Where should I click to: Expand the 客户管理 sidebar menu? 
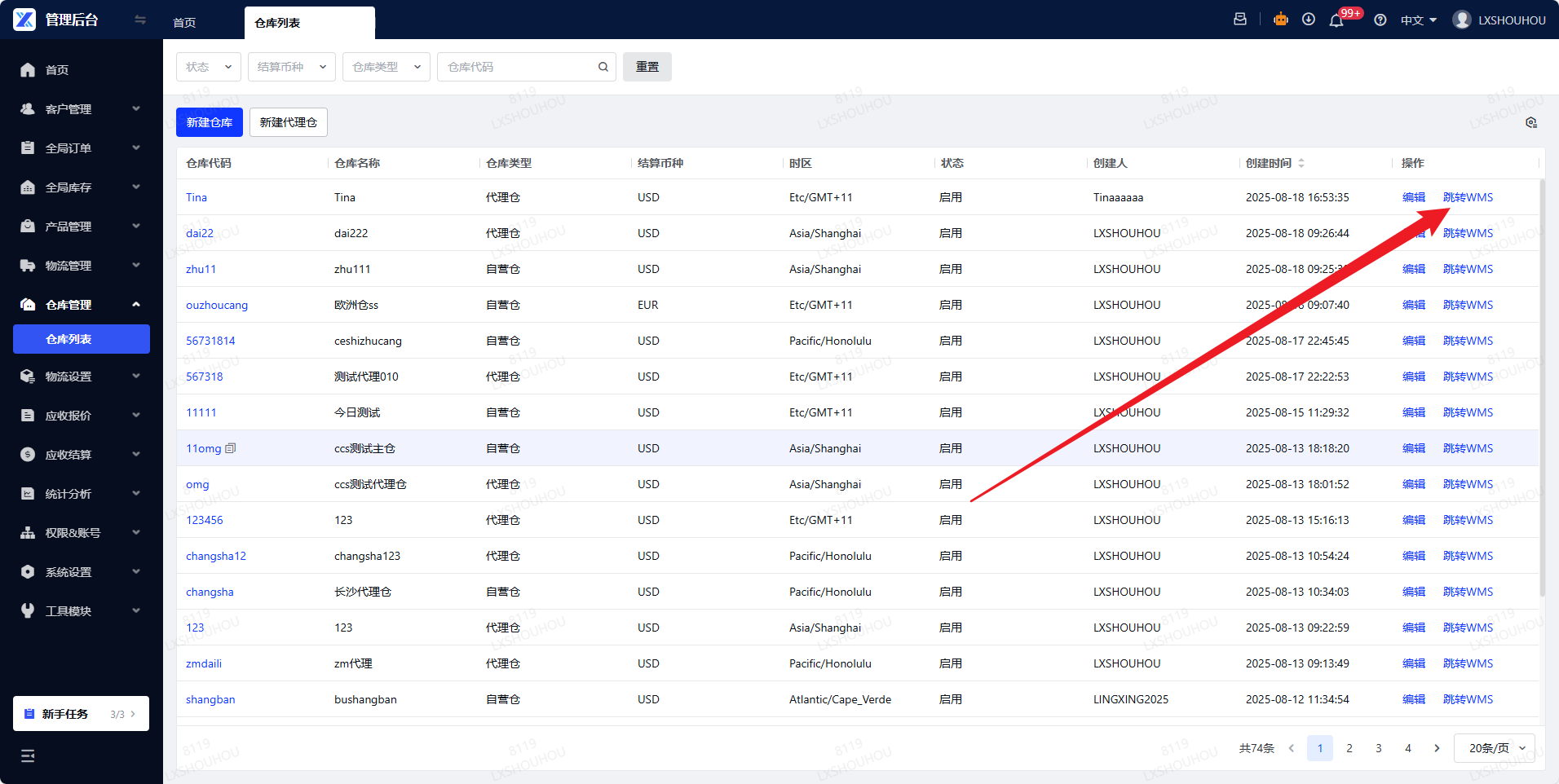pyautogui.click(x=81, y=109)
